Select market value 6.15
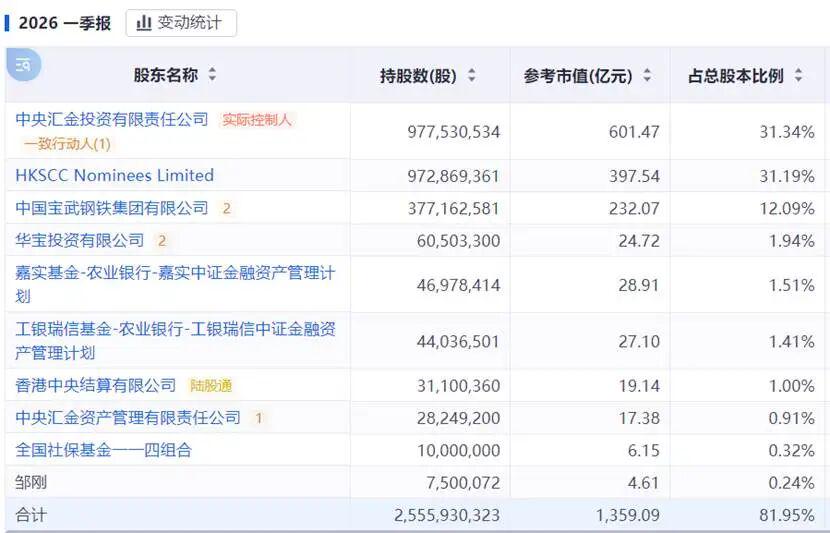This screenshot has width=830, height=533. pos(644,450)
